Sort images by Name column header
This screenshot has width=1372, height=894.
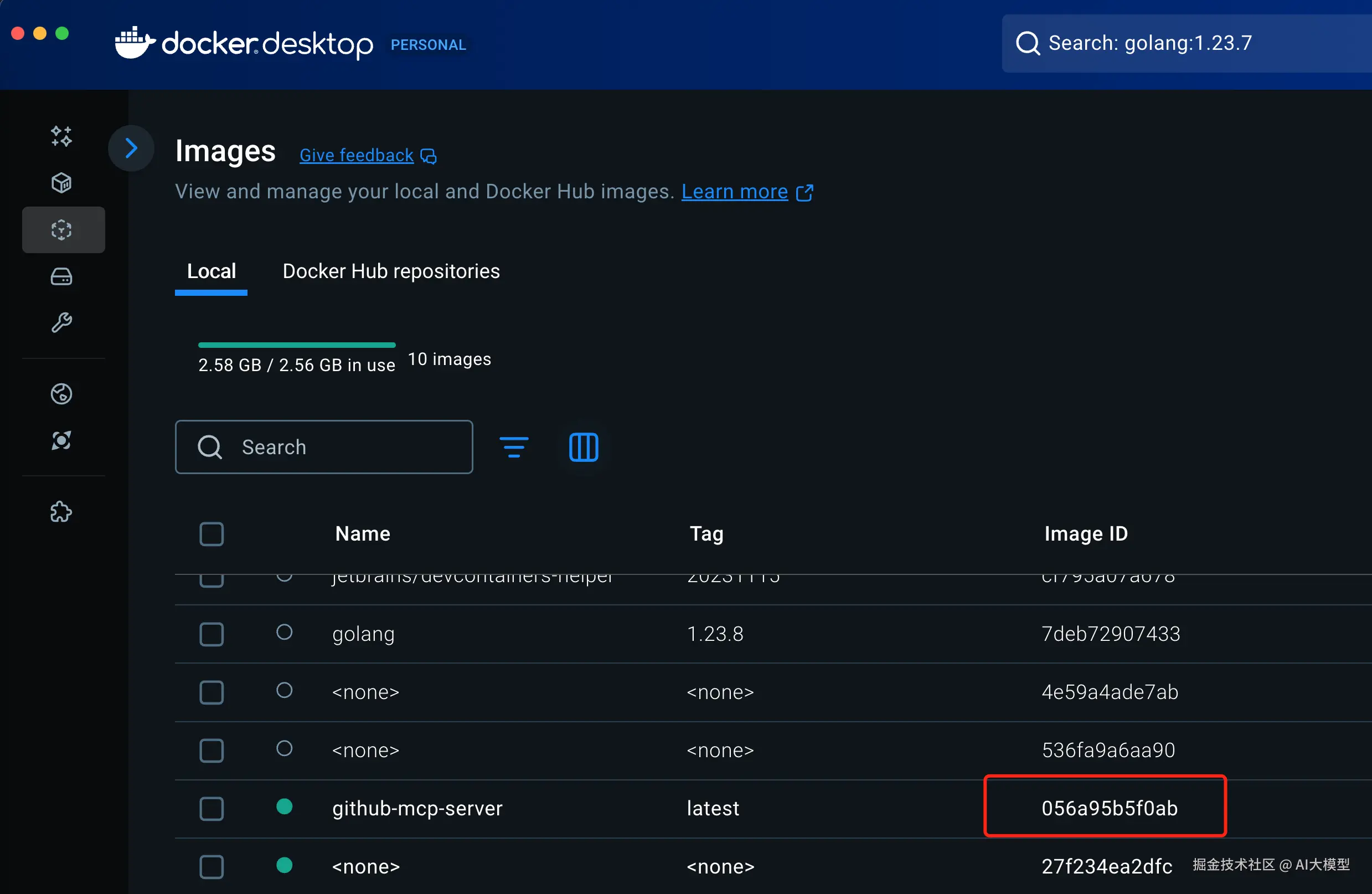pyautogui.click(x=363, y=533)
